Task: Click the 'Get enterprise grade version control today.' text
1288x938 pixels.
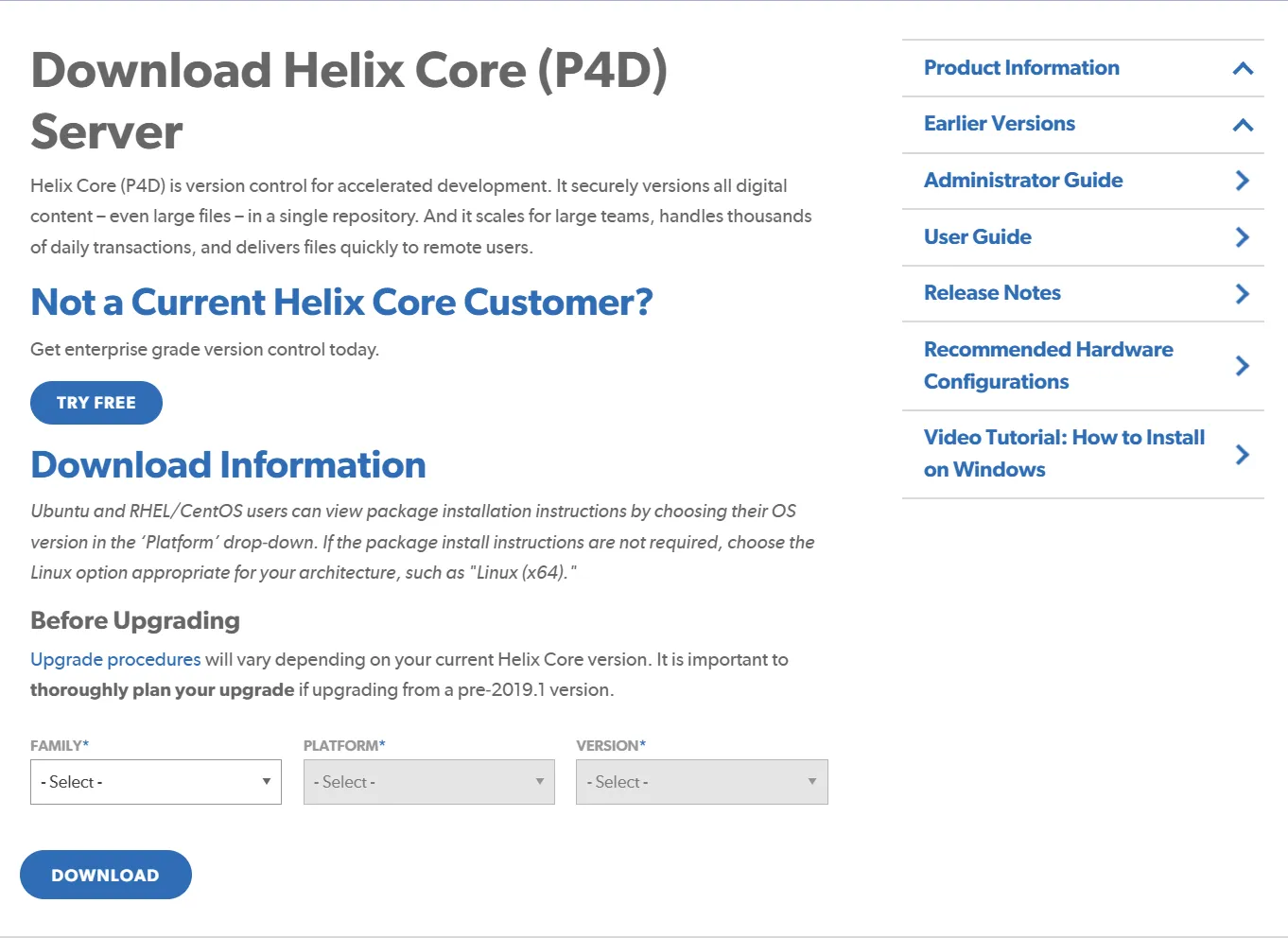Action: [204, 350]
